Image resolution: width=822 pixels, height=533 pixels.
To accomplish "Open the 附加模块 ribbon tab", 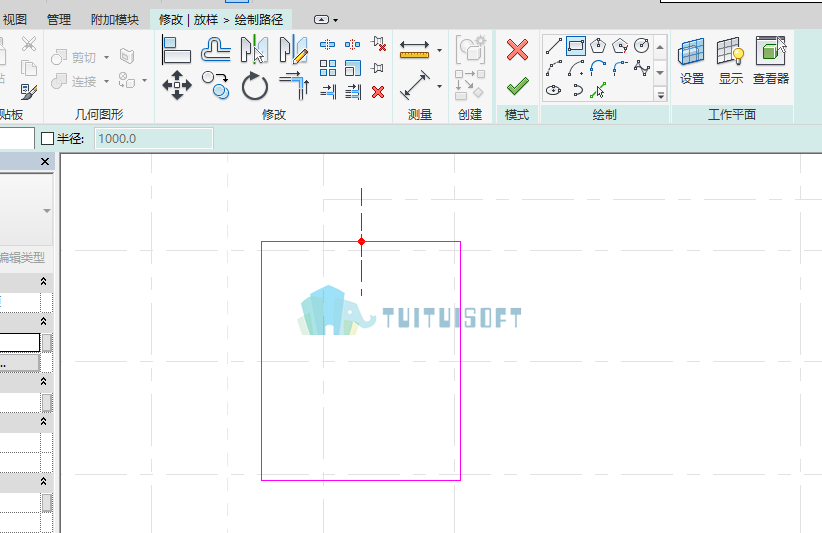I will tap(115, 20).
